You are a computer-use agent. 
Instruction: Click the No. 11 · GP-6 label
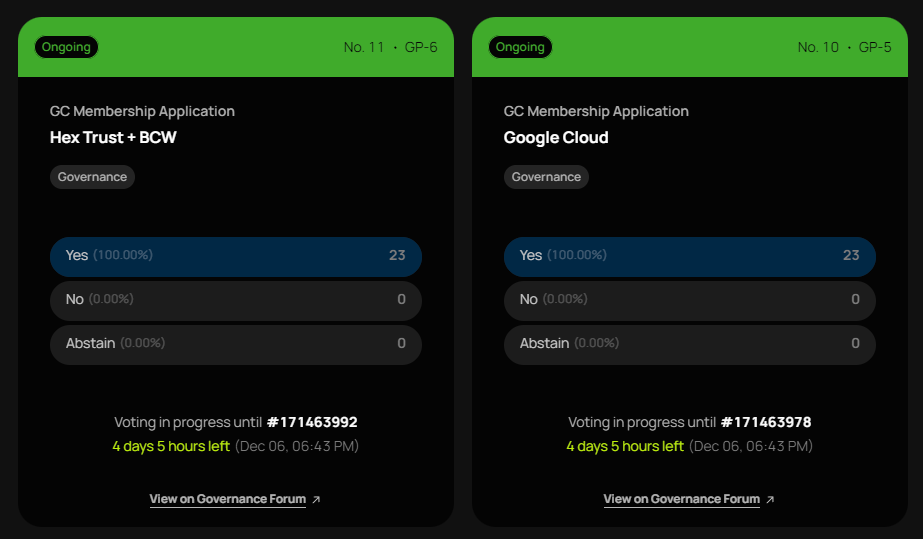pos(391,47)
